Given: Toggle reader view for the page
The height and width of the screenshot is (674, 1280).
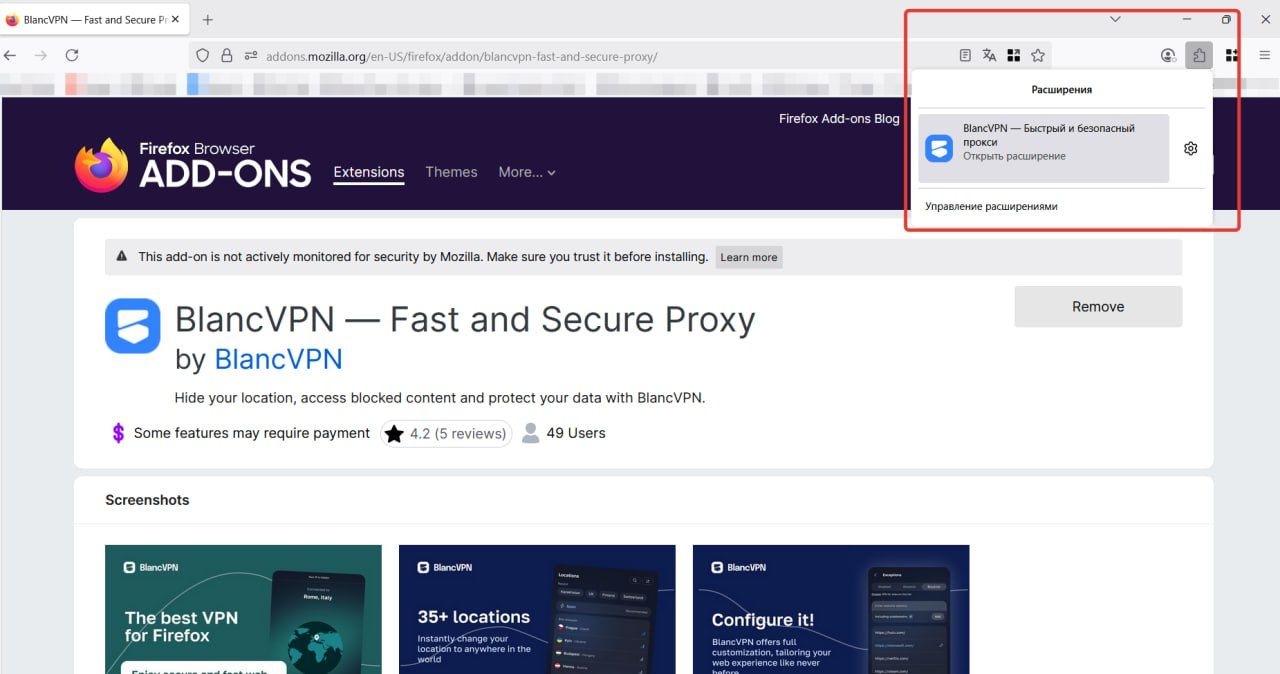Looking at the screenshot, I should [x=964, y=55].
